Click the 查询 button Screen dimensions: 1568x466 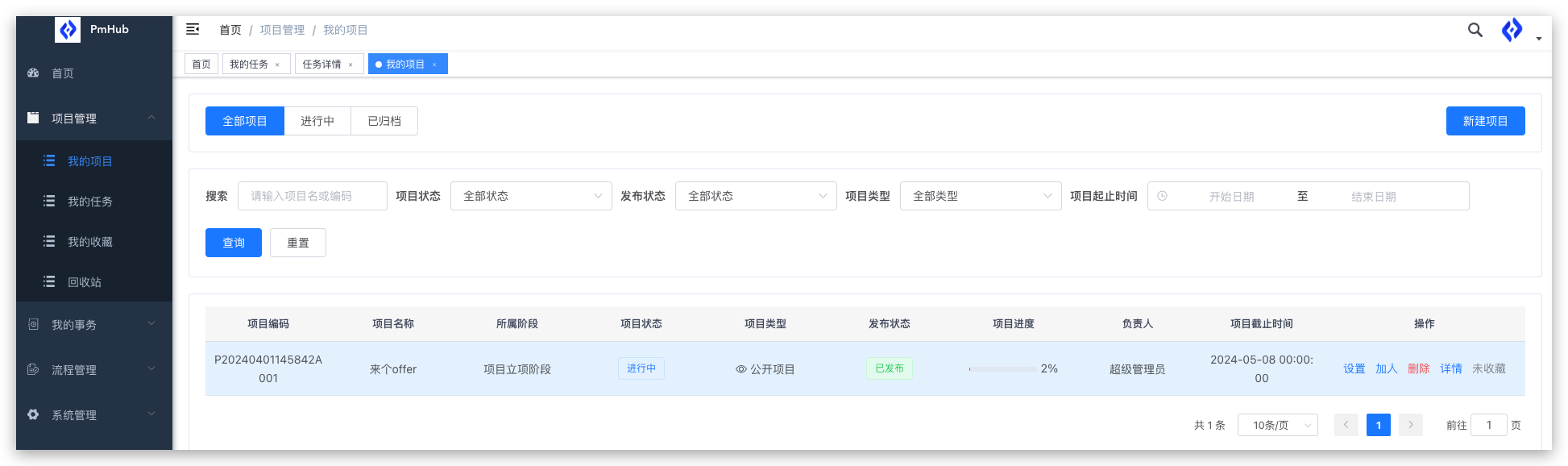point(234,243)
